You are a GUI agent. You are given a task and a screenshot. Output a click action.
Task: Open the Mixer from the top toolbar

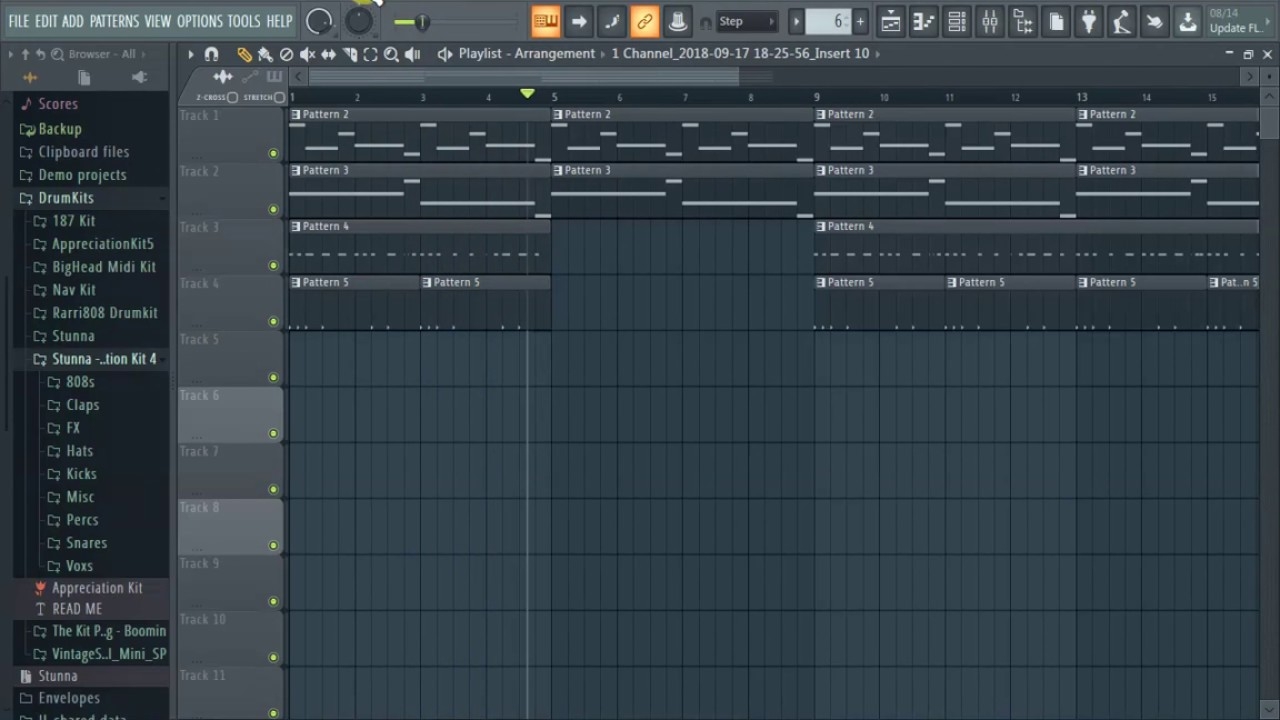pyautogui.click(x=990, y=21)
